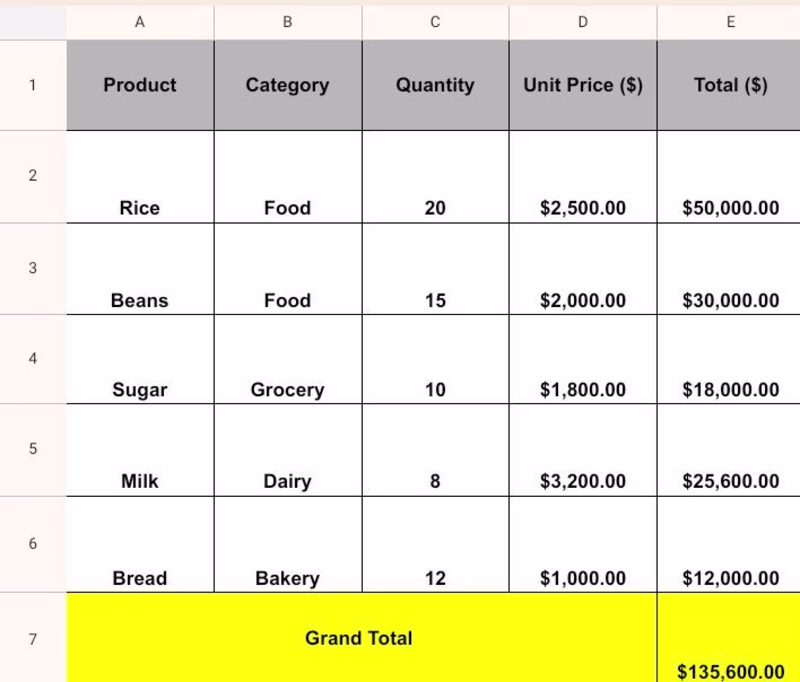Select the Grocery category cell
The height and width of the screenshot is (682, 800).
[288, 359]
